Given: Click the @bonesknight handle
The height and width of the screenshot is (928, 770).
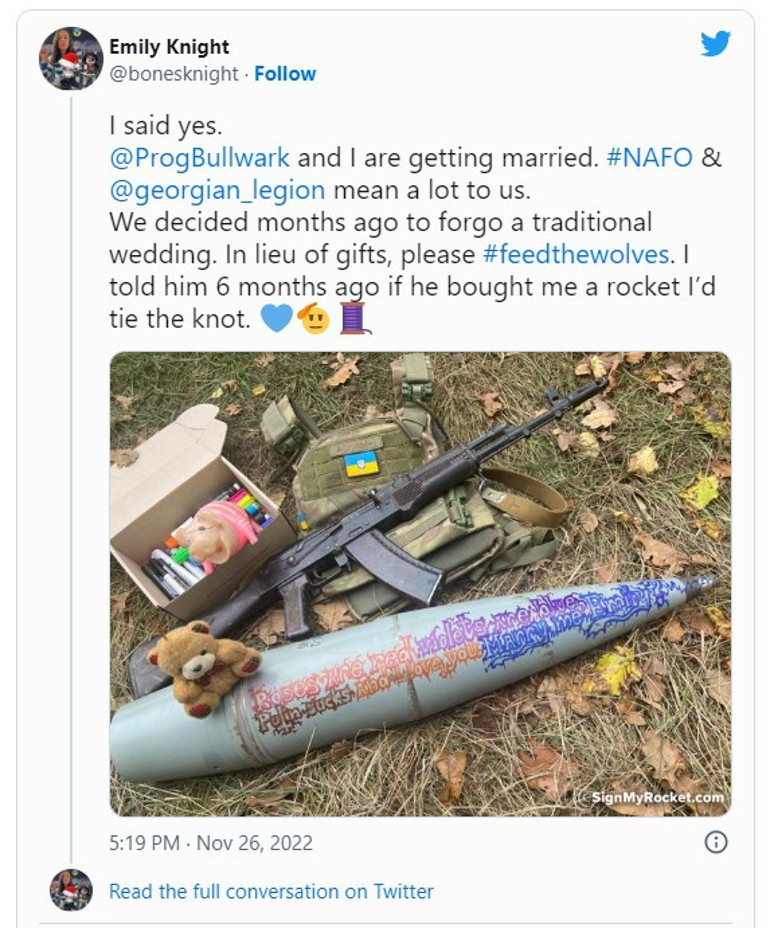Looking at the screenshot, I should coord(174,74).
